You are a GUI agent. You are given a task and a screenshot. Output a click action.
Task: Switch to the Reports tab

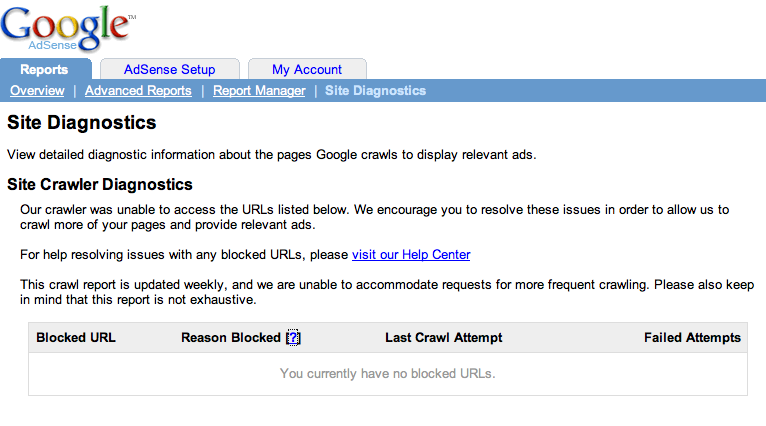[45, 69]
